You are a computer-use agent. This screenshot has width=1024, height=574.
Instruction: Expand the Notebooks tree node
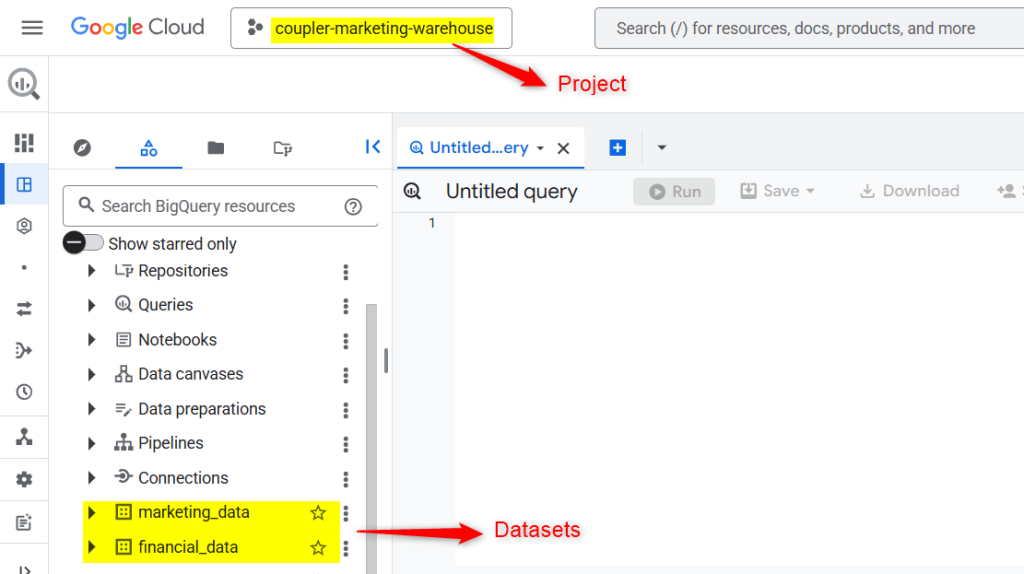coord(91,340)
